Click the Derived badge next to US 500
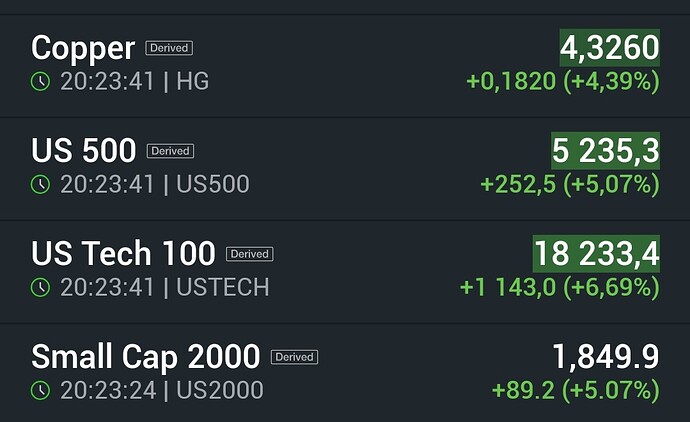This screenshot has height=422, width=690. [x=170, y=151]
